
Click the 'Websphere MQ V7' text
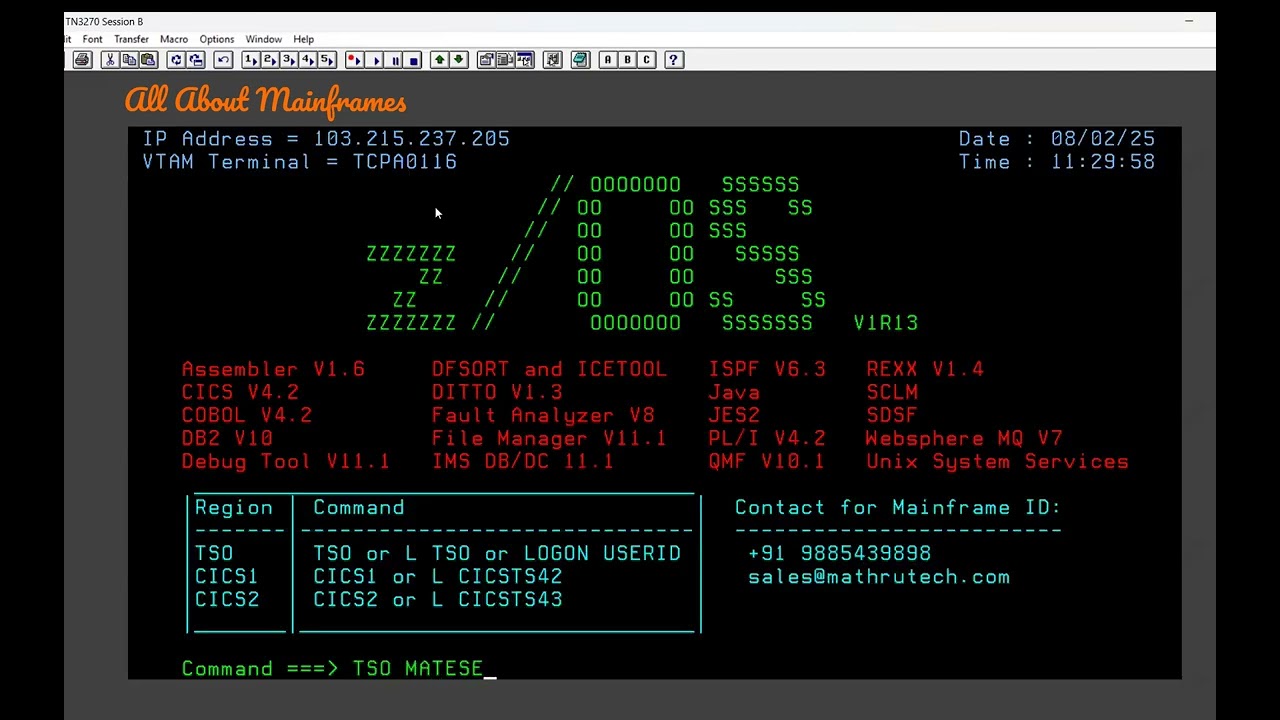[964, 438]
